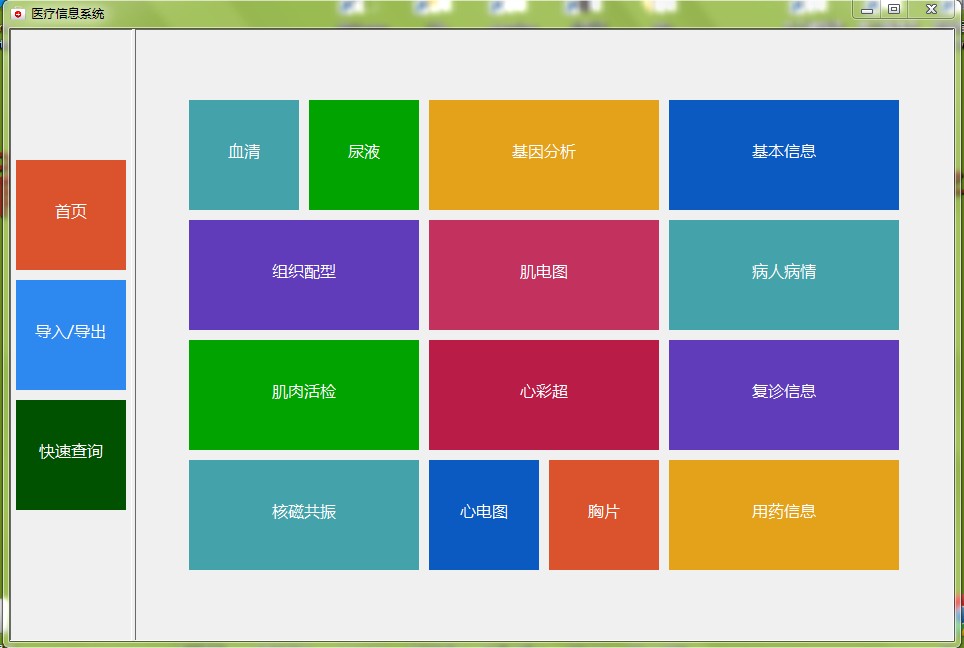Minimize the 医疗信息系统 window
Image resolution: width=964 pixels, height=648 pixels.
pos(867,9)
